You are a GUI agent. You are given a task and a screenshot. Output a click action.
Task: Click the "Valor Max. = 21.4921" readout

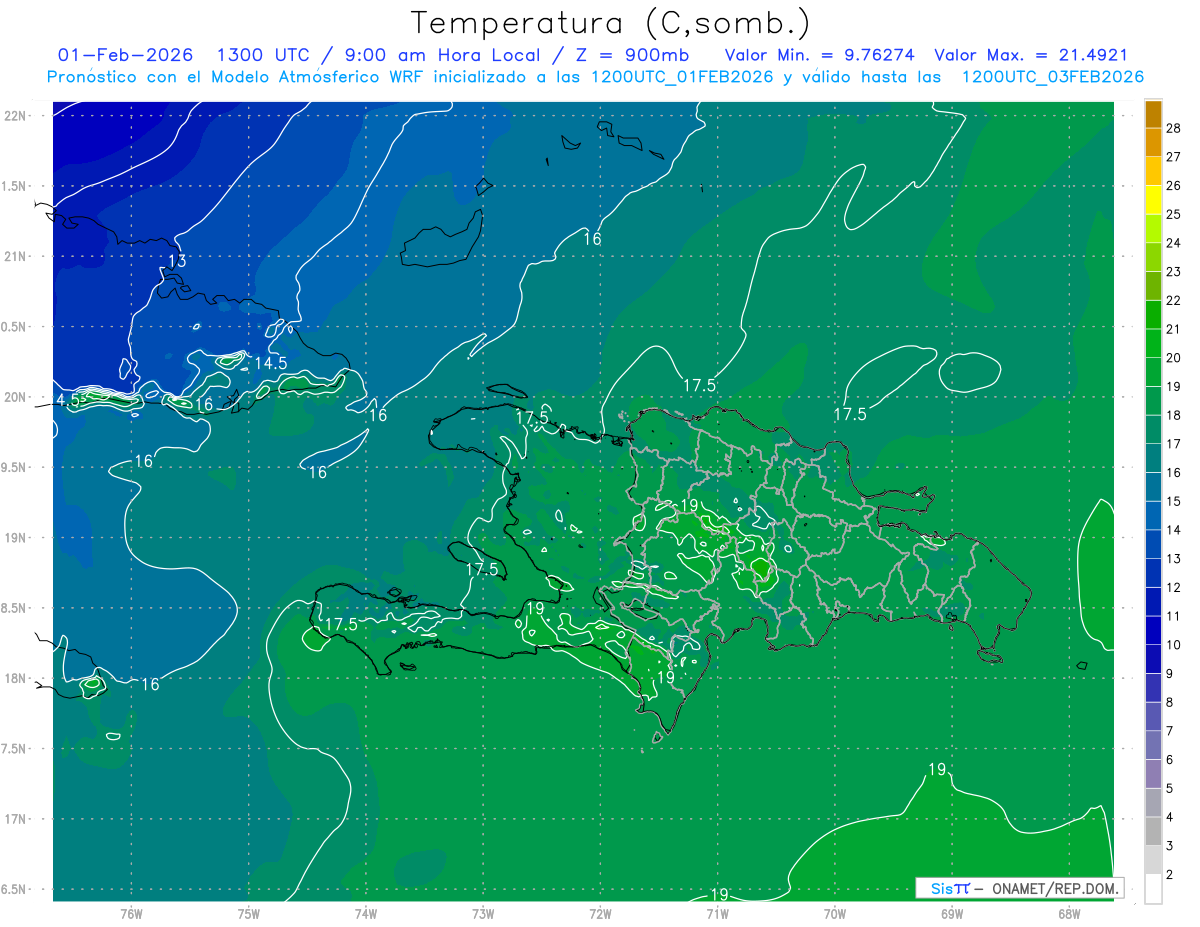click(1030, 56)
